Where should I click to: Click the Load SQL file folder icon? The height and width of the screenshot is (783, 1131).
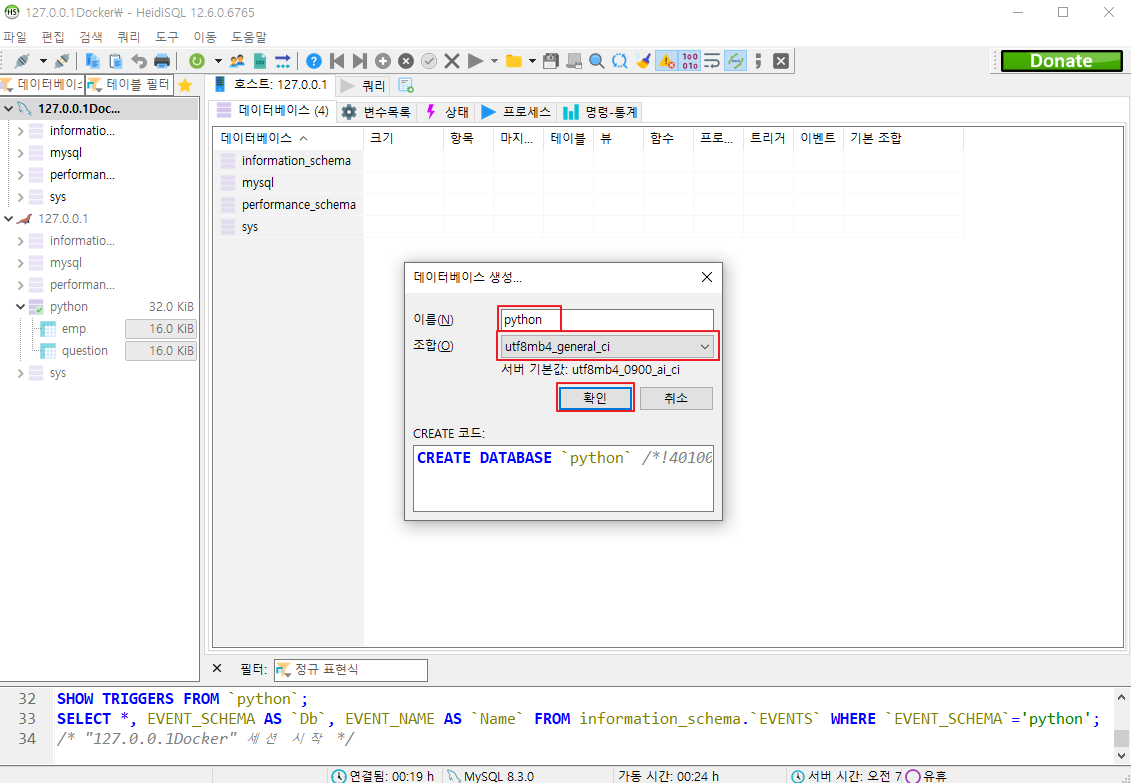514,61
